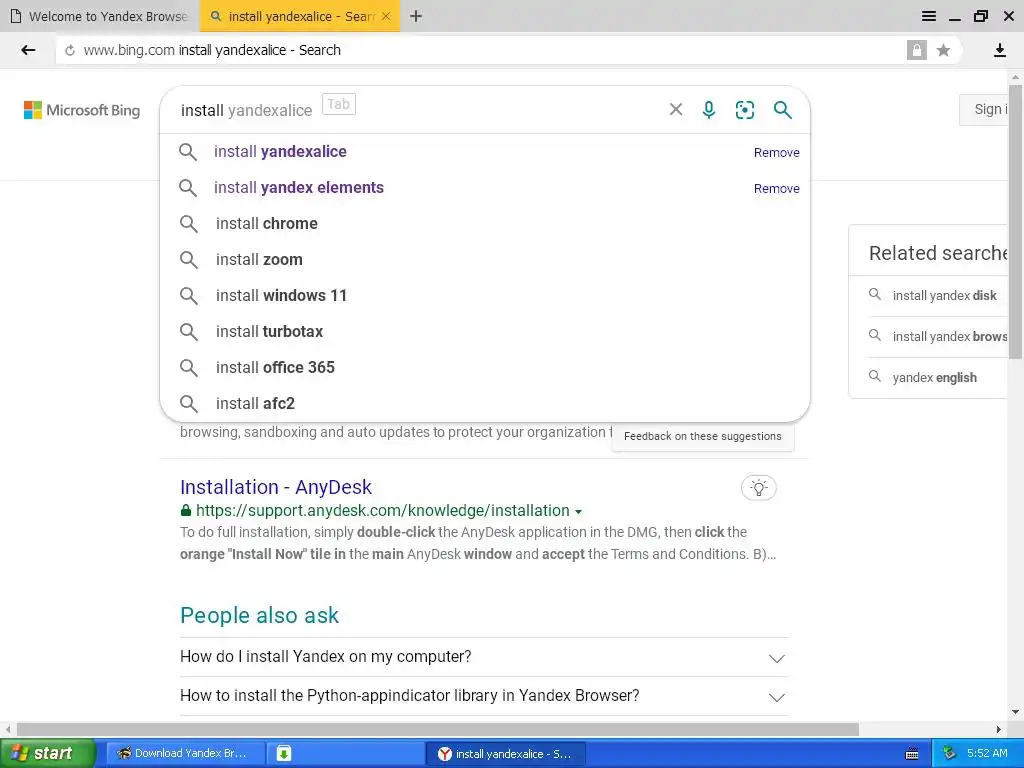Click the keyboard icon in system tray
The width and height of the screenshot is (1024, 768).
tap(912, 754)
